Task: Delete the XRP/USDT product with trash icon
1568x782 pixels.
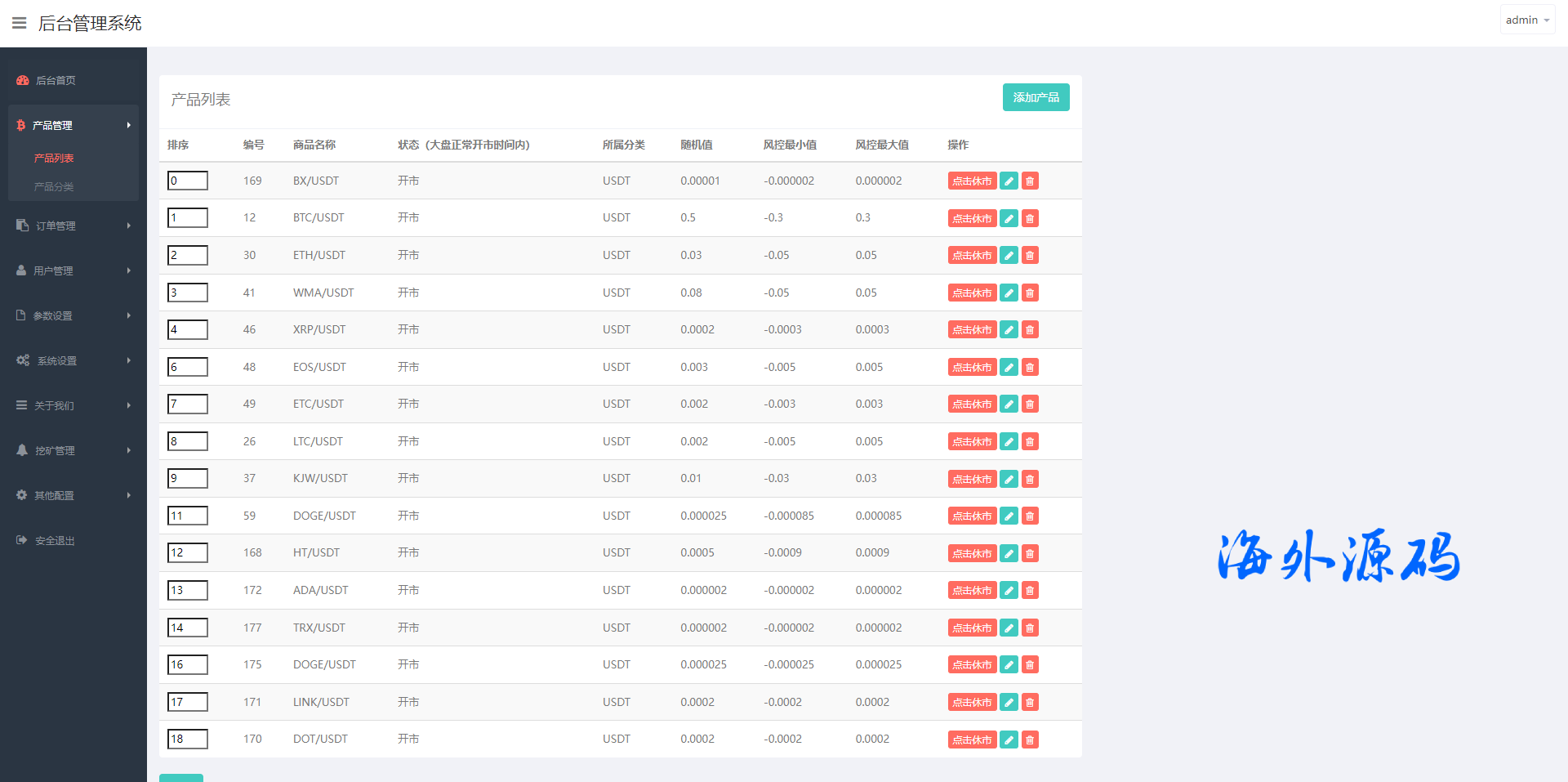Action: 1030,330
